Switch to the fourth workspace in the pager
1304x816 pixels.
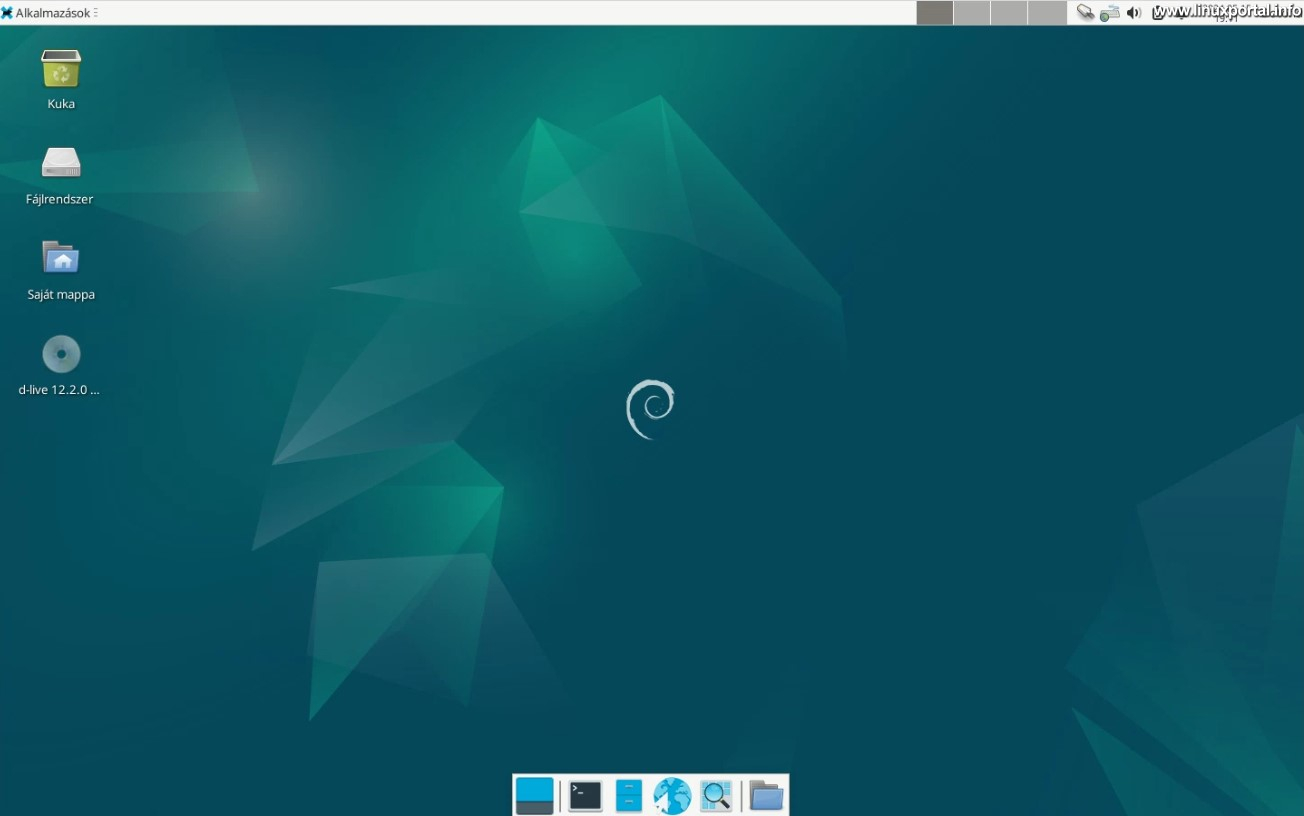pyautogui.click(x=1047, y=13)
